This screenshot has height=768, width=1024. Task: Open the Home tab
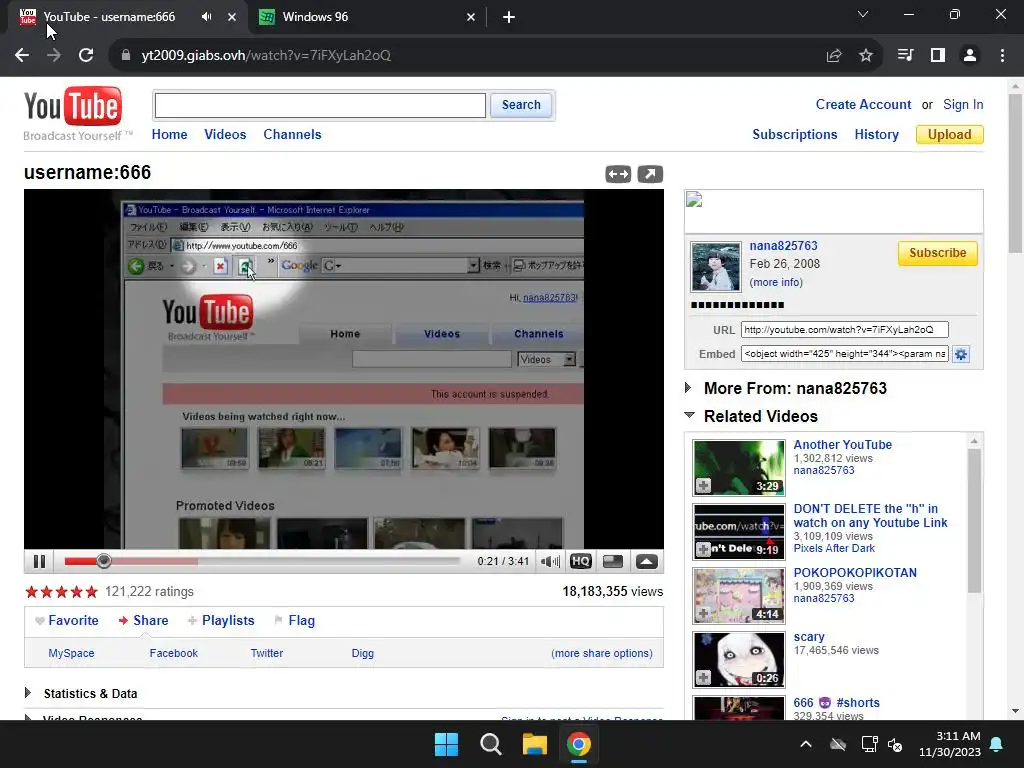pyautogui.click(x=169, y=135)
